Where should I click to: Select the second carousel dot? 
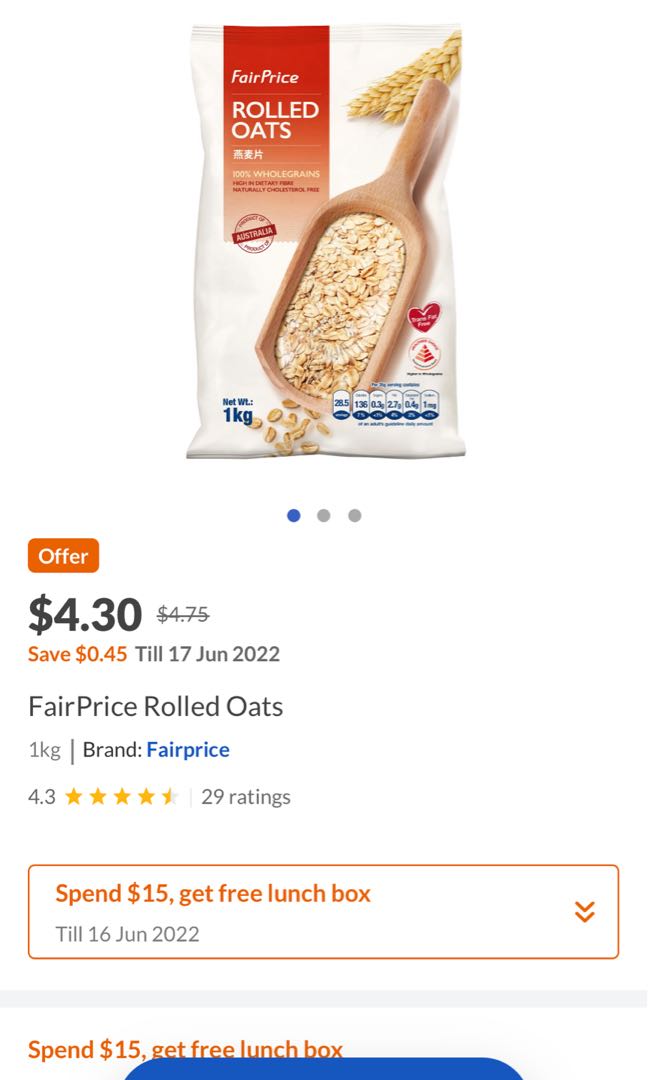323,514
